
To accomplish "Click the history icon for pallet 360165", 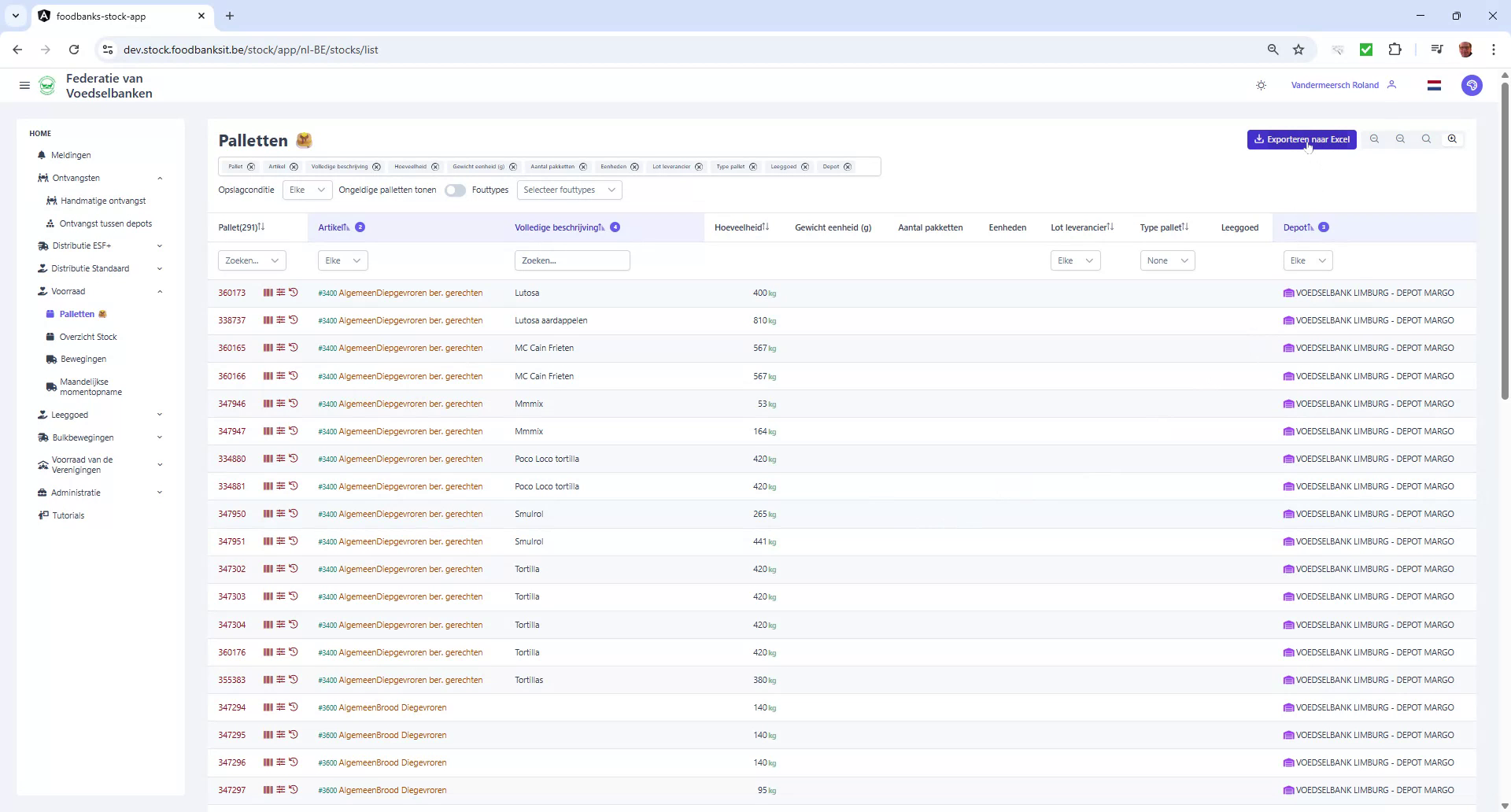I will click(294, 347).
